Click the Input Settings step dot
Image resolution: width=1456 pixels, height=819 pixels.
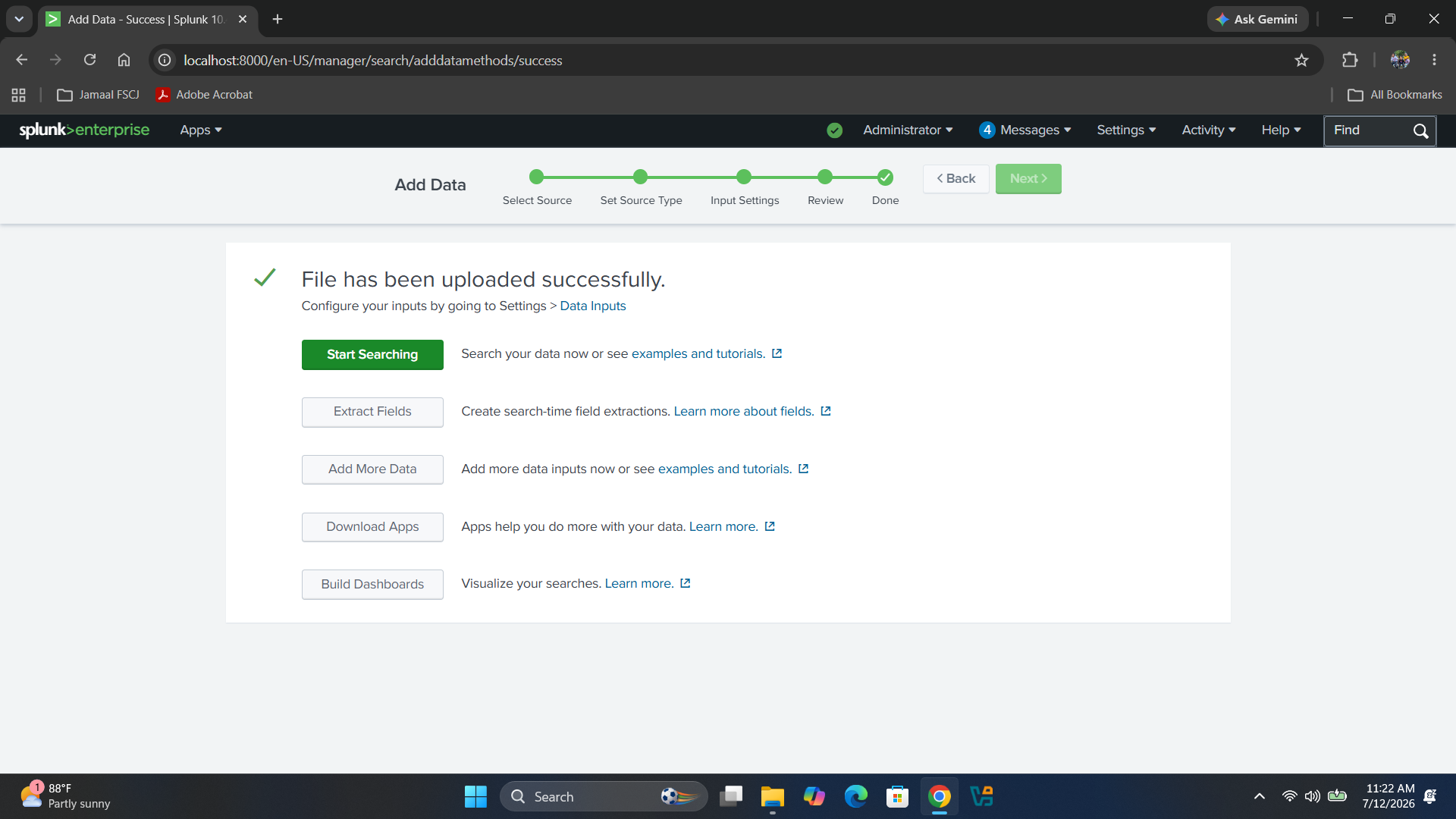click(744, 177)
